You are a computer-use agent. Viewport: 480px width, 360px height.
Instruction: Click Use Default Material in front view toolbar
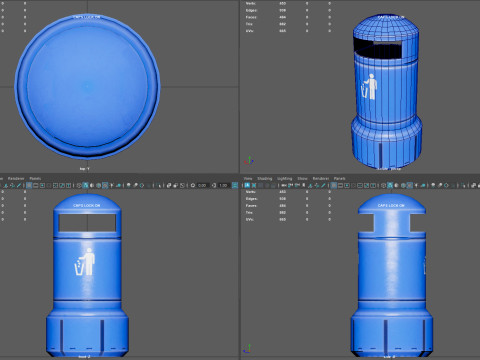92,185
